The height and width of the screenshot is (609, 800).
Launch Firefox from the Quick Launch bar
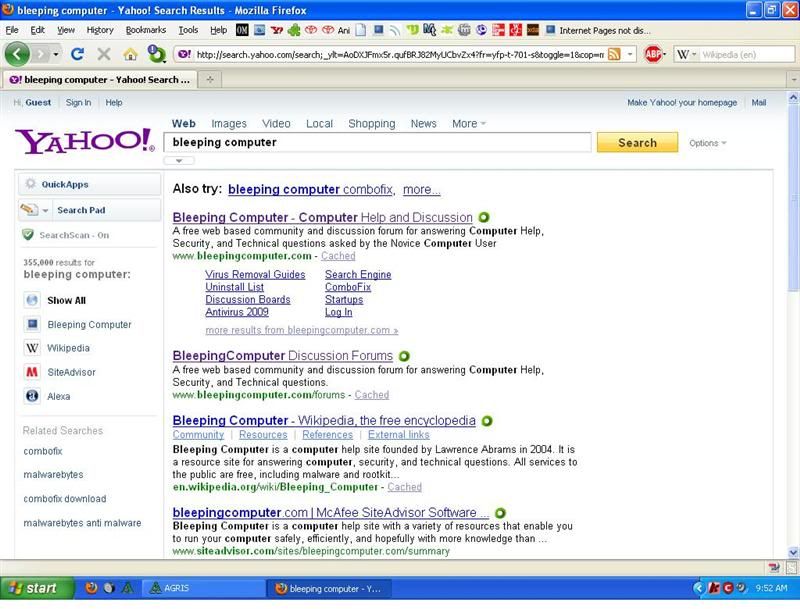91,588
